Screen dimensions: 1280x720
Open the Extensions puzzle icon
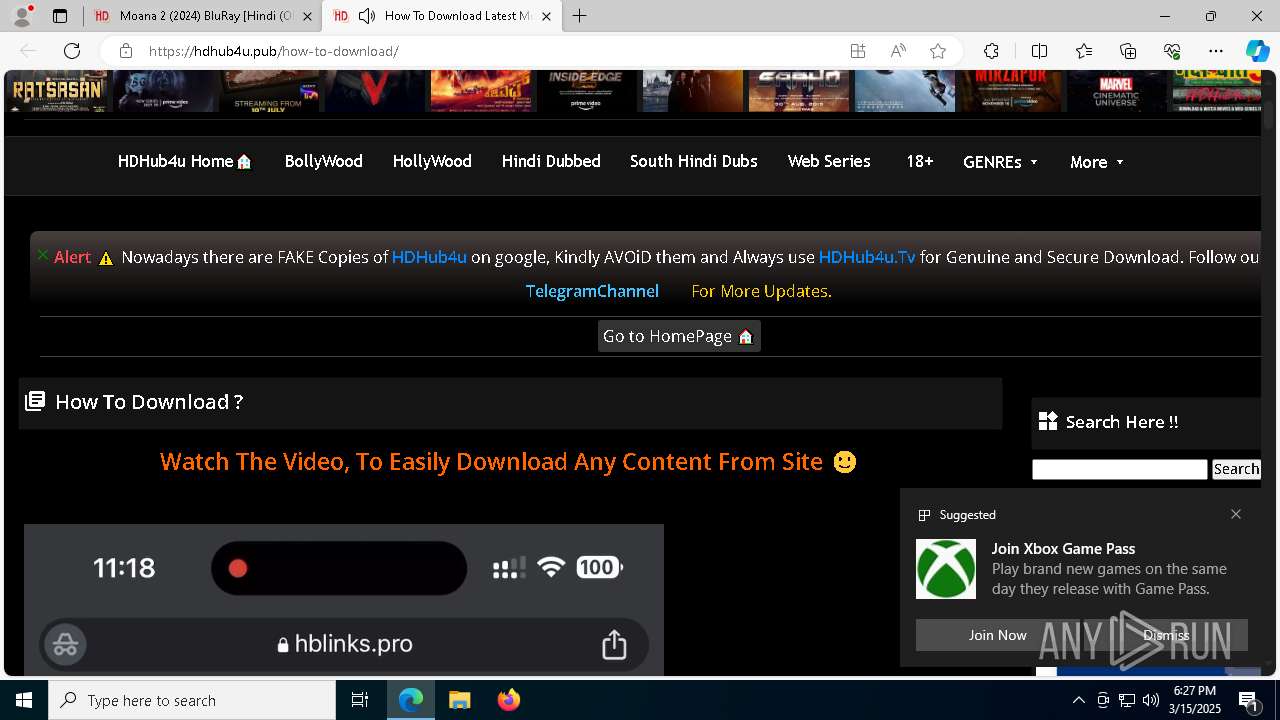991,51
